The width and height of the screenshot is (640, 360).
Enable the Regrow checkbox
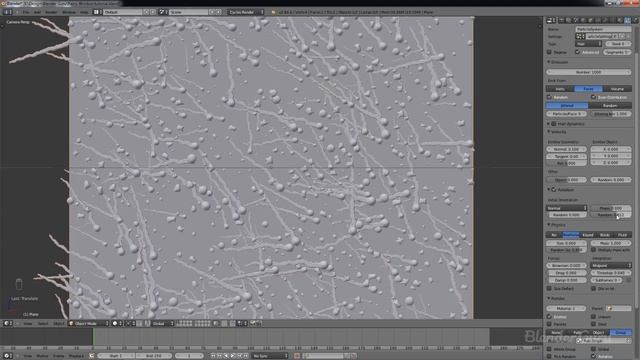coord(549,52)
